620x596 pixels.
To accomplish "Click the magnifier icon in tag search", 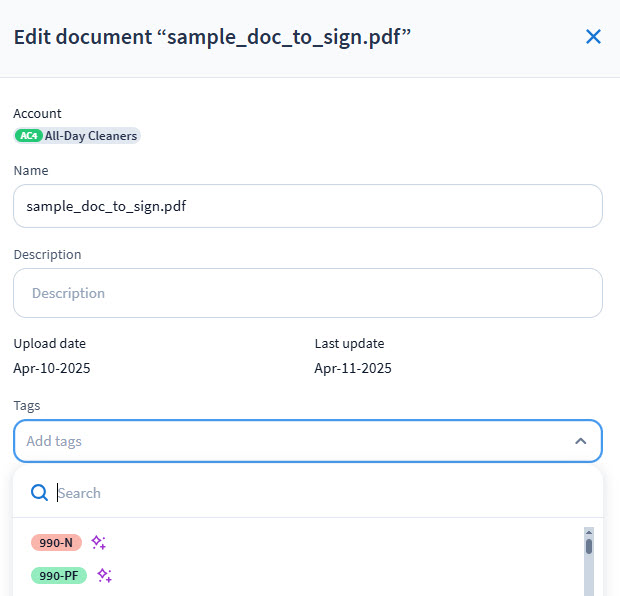I will pyautogui.click(x=39, y=493).
